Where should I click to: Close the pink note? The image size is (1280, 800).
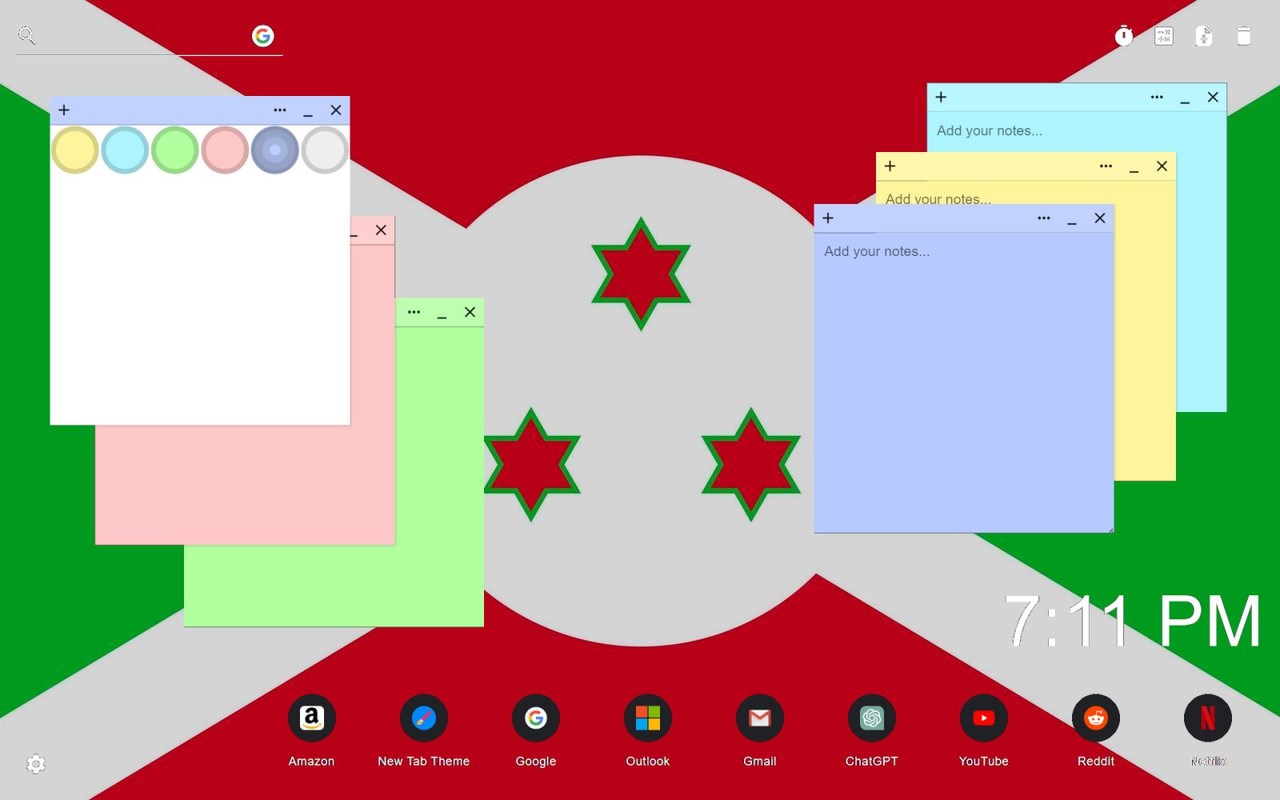[x=381, y=230]
